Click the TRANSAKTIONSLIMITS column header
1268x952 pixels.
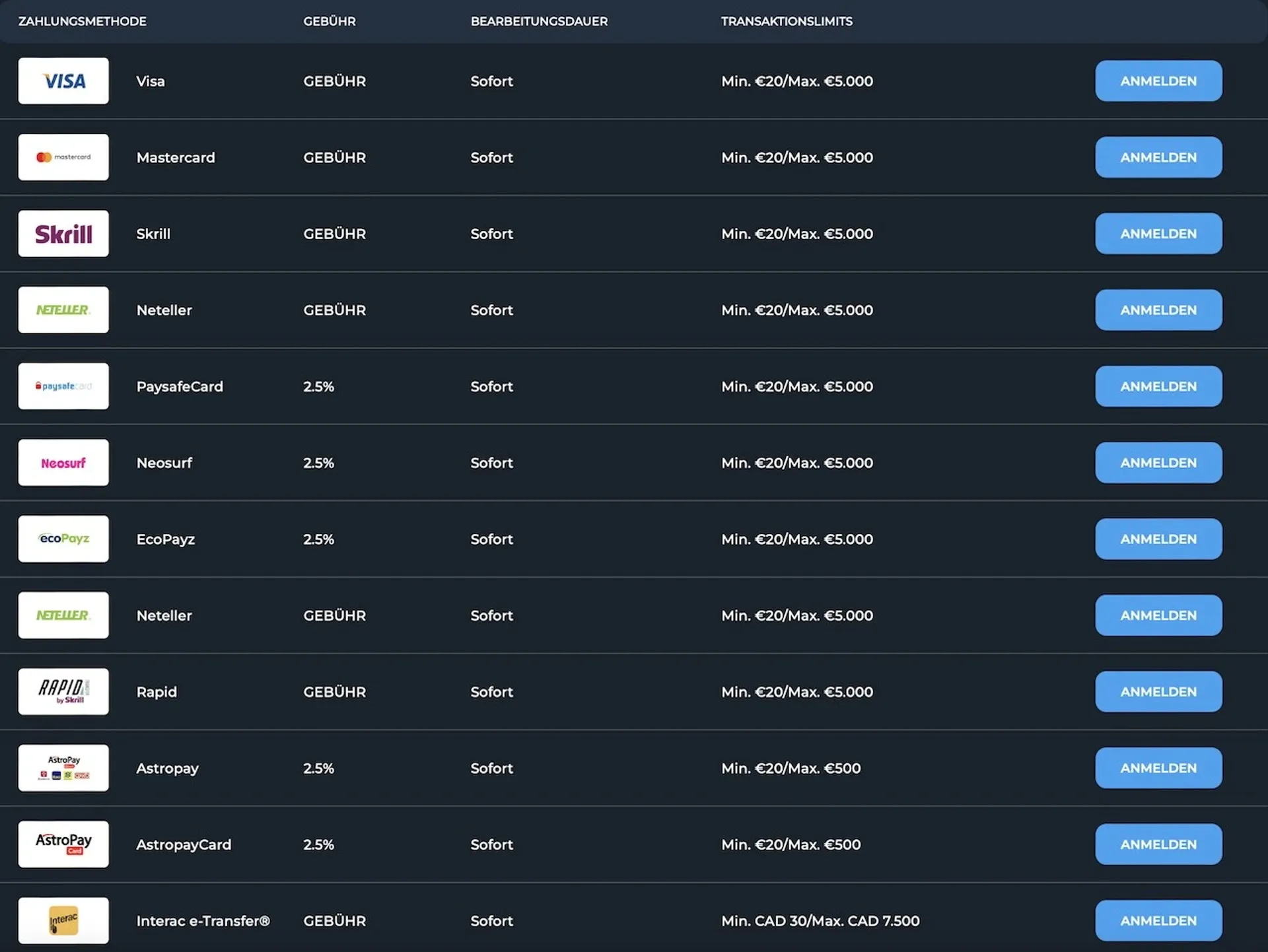(787, 21)
